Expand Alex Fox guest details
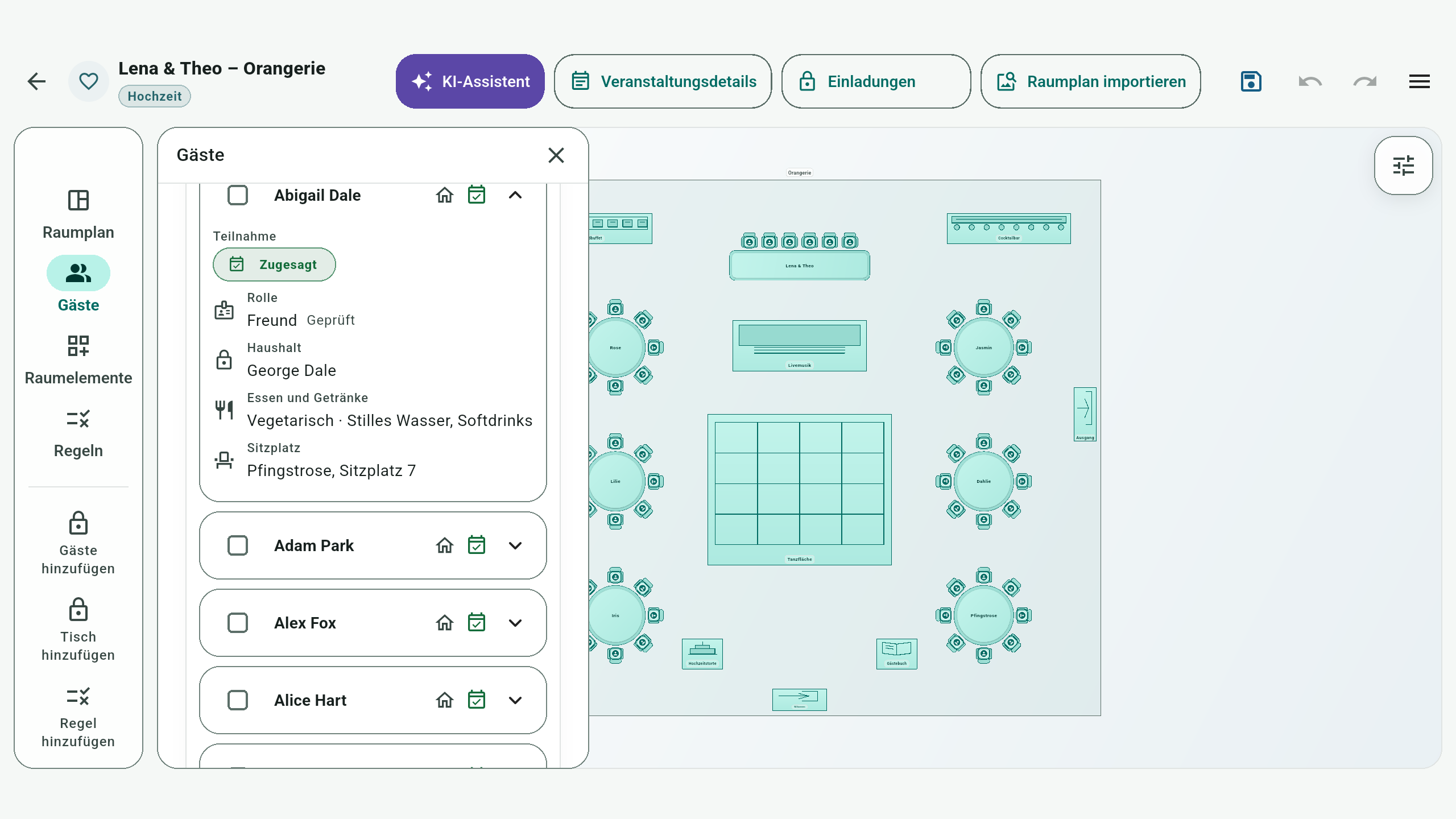Viewport: 1456px width, 819px height. [515, 623]
